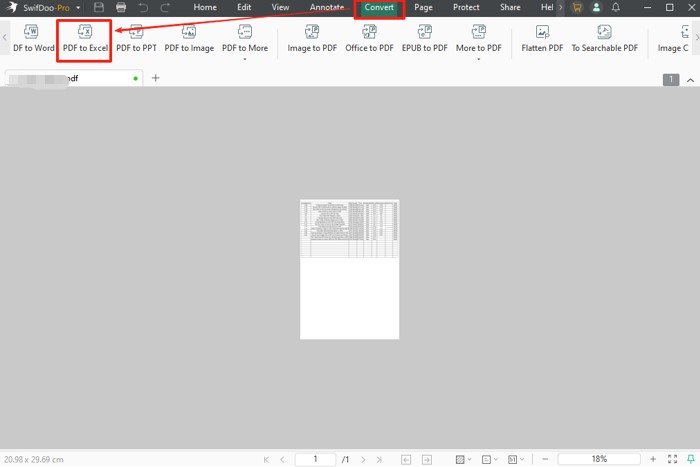The height and width of the screenshot is (467, 700).
Task: Click the page number input field
Action: tap(315, 459)
